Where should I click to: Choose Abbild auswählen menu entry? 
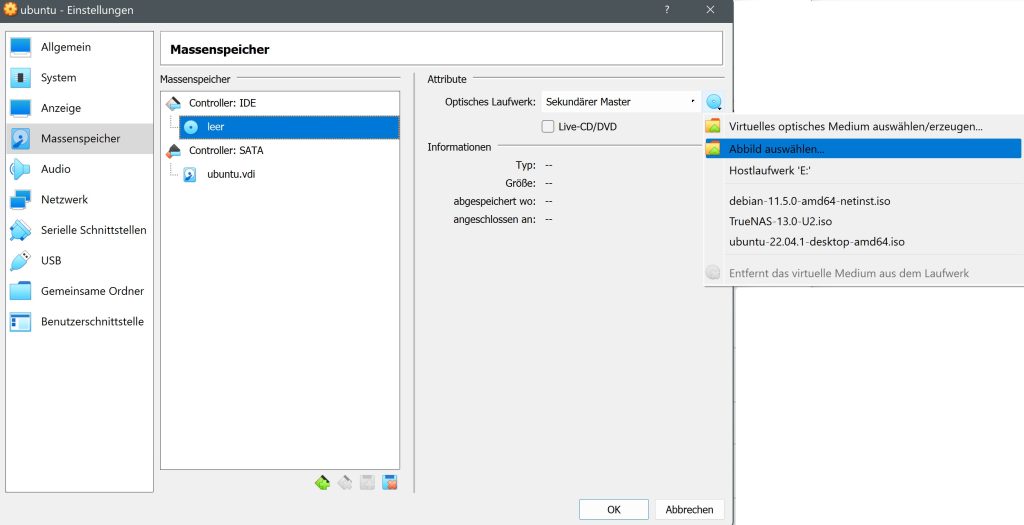pos(863,149)
